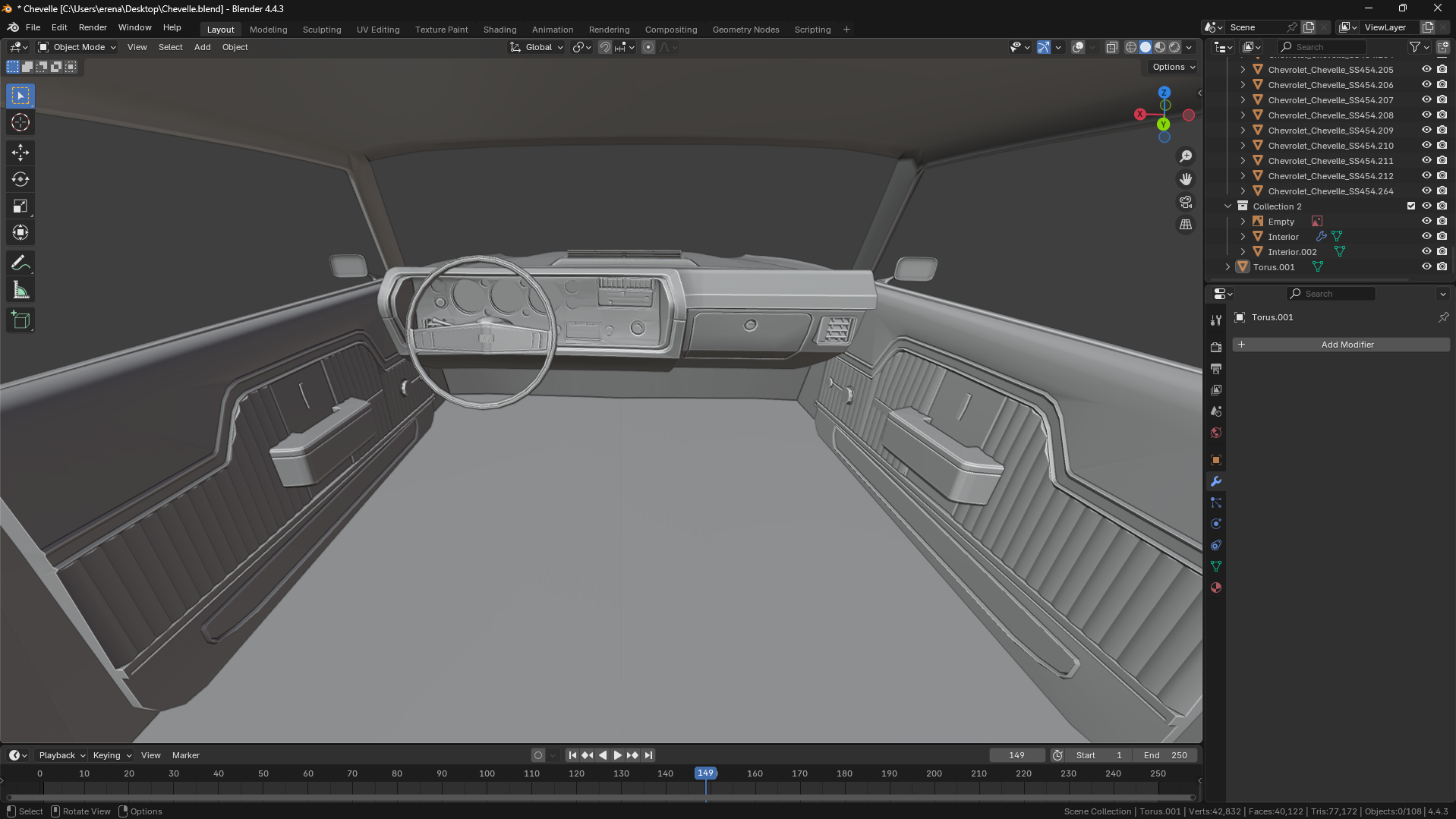
Task: Open the viewport Options dropdown
Action: 1174,67
